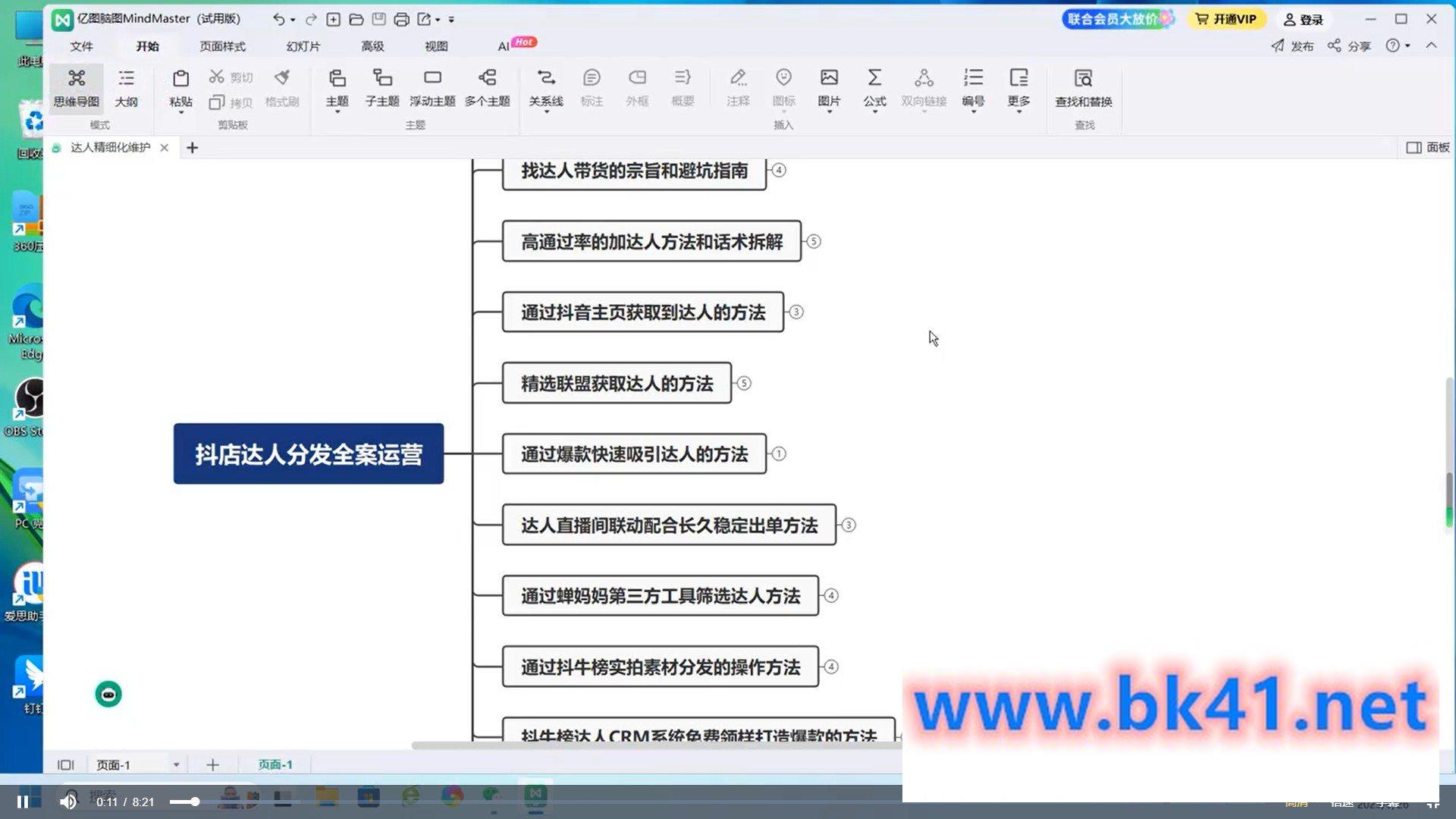Insert a note (注释)
The image size is (1456, 819).
click(x=738, y=88)
